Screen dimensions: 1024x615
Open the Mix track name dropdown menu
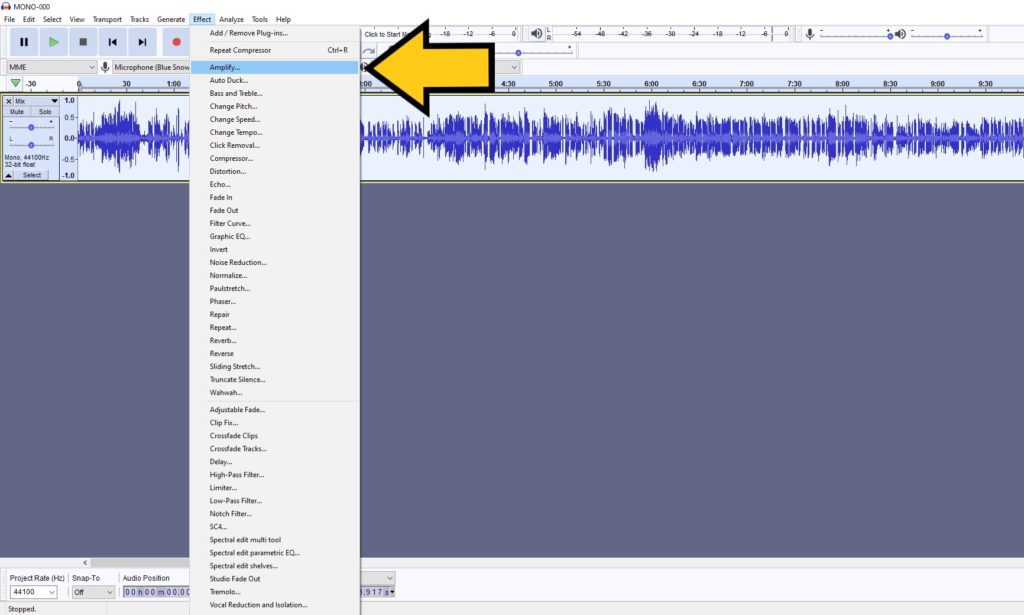[54, 101]
